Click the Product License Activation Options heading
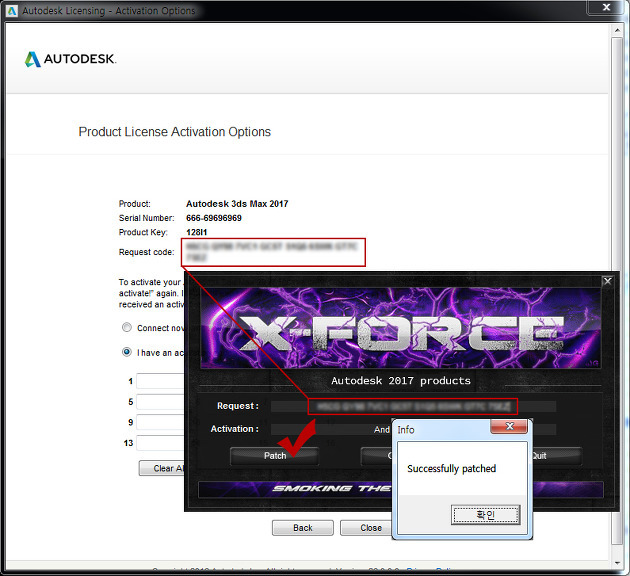The width and height of the screenshot is (630, 576). point(174,132)
